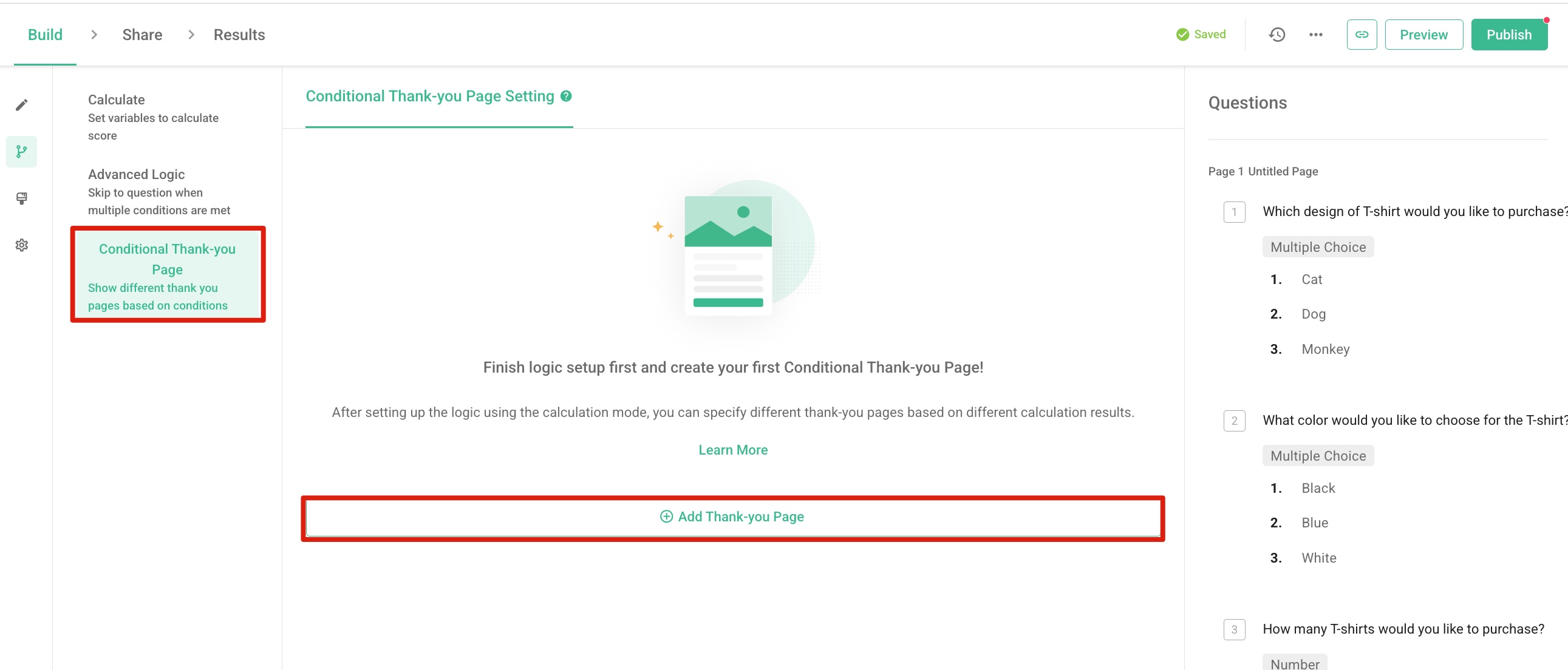The image size is (1568, 670).
Task: Click the copy link icon near Preview
Action: (x=1362, y=35)
